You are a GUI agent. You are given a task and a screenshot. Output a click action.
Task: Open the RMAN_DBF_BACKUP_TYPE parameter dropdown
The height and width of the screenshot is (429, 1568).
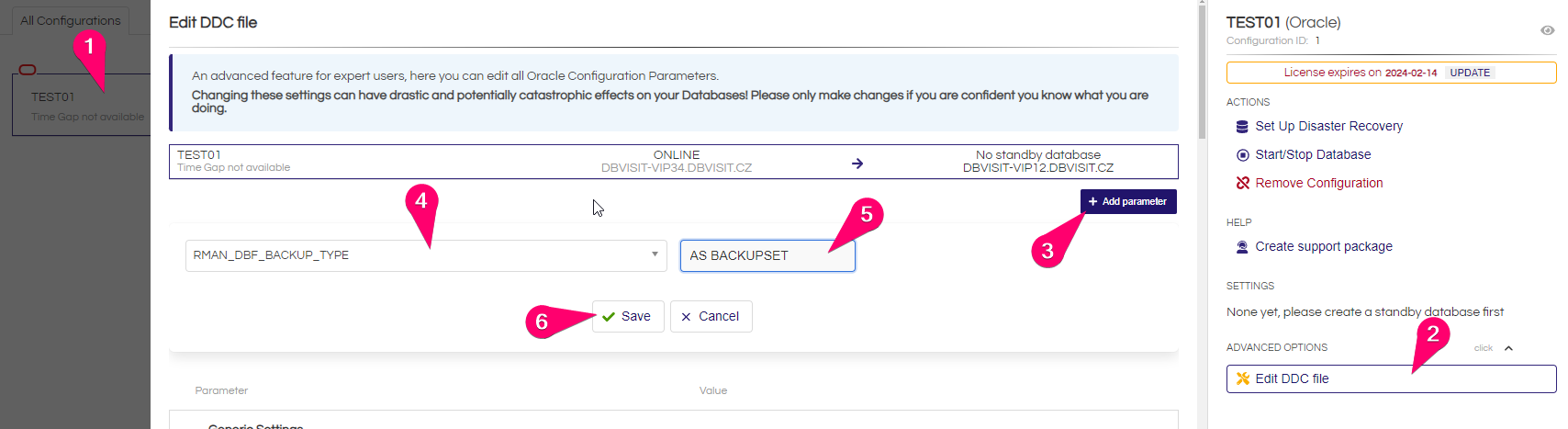tap(426, 255)
